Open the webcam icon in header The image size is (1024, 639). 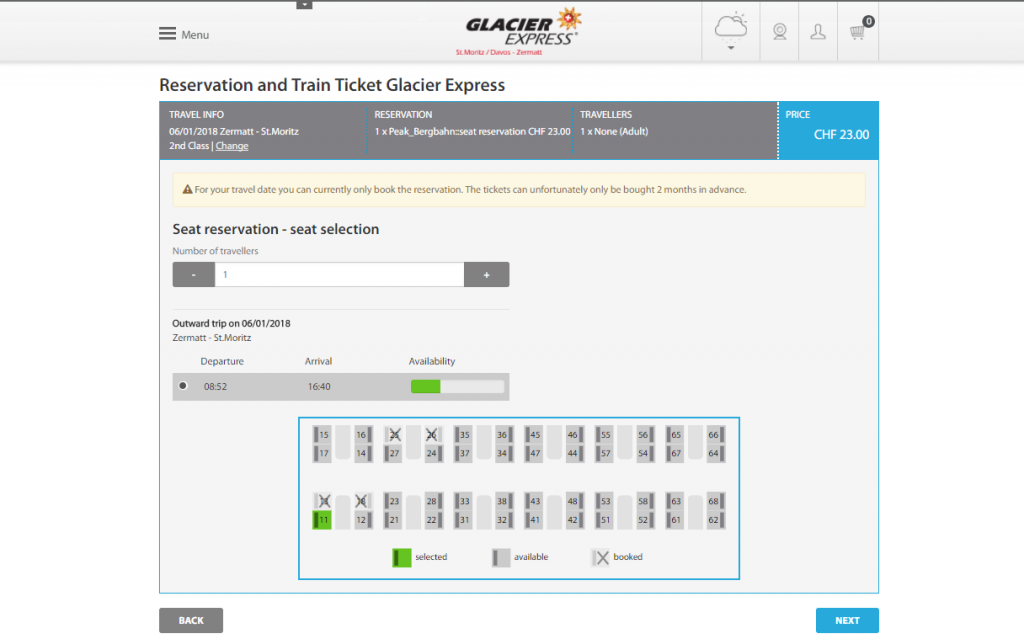tap(779, 31)
